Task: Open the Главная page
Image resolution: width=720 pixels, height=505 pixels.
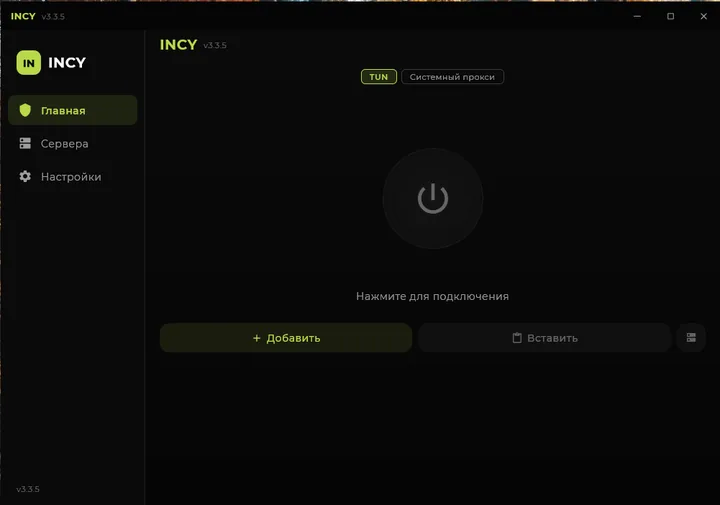Action: pyautogui.click(x=73, y=110)
